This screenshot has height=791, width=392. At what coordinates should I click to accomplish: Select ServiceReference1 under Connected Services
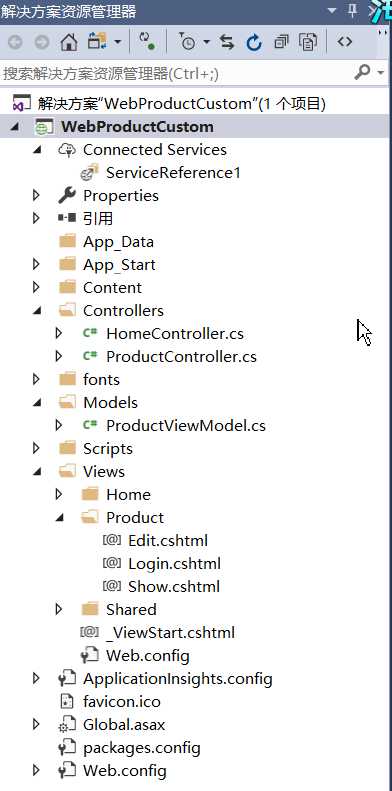point(173,173)
